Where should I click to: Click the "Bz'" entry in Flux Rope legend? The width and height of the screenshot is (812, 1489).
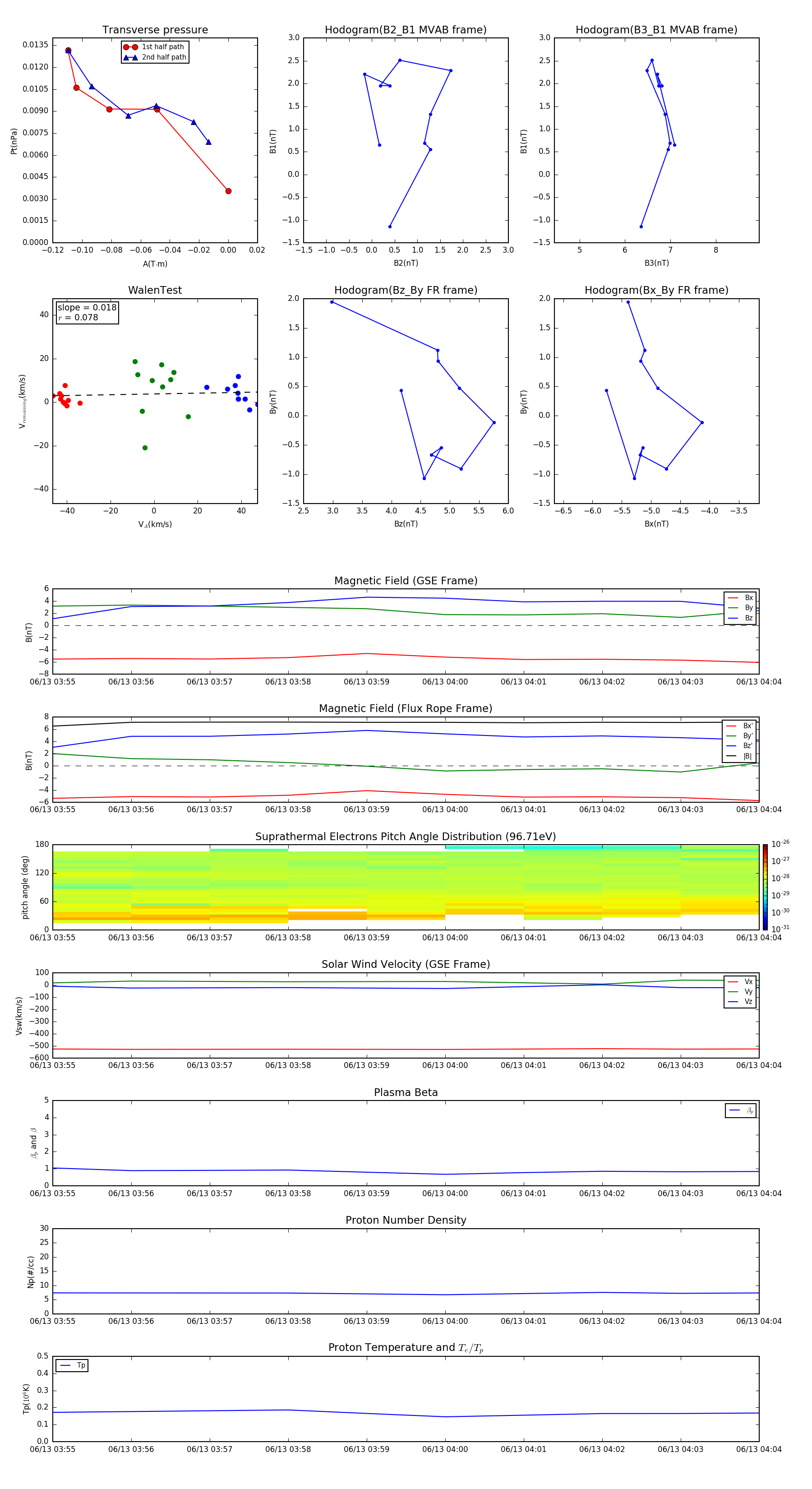pos(740,746)
